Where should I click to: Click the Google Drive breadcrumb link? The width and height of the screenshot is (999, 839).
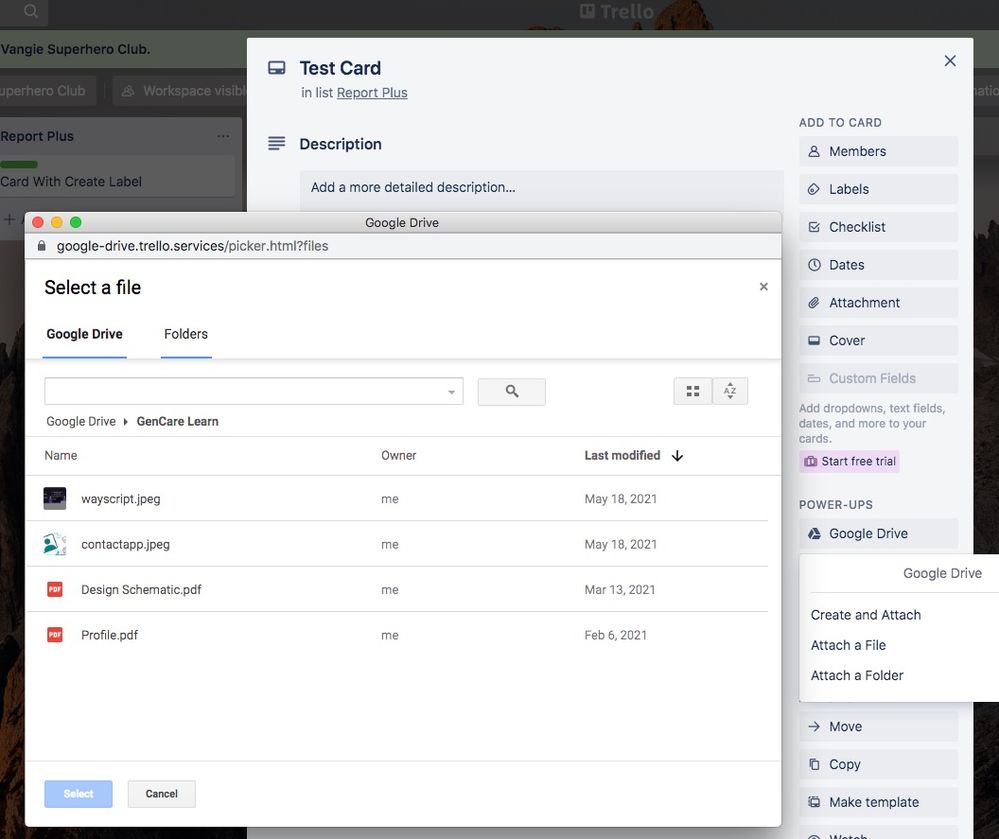pyautogui.click(x=81, y=422)
